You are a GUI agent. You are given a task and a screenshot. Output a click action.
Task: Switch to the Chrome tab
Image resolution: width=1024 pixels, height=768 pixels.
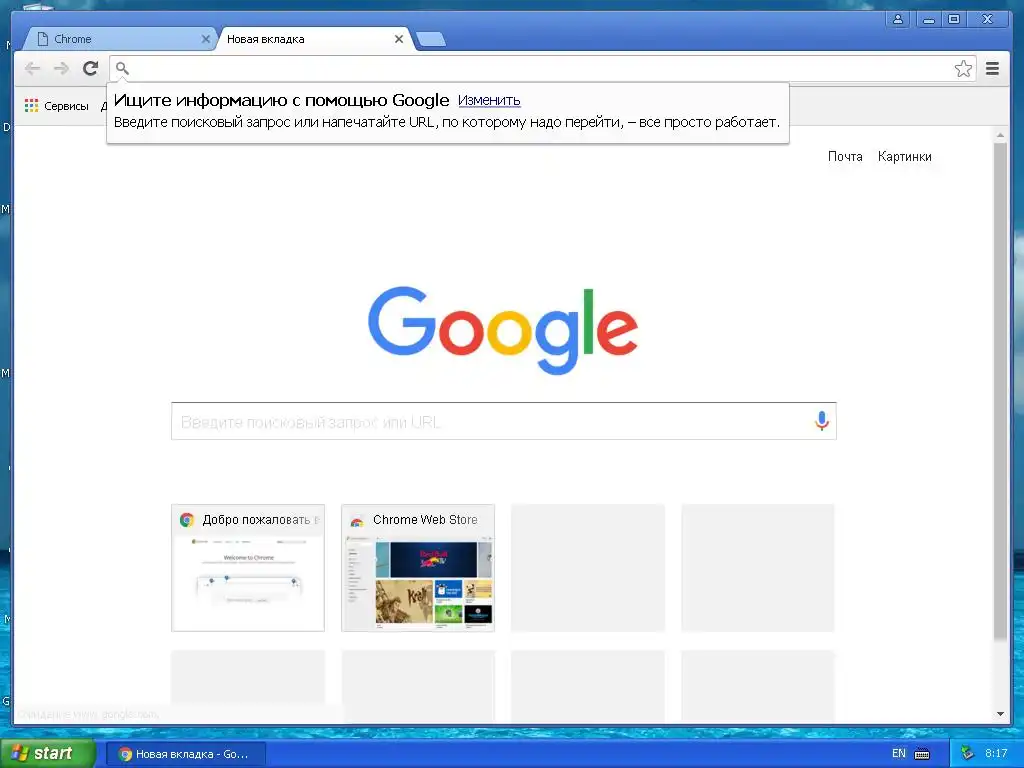118,39
